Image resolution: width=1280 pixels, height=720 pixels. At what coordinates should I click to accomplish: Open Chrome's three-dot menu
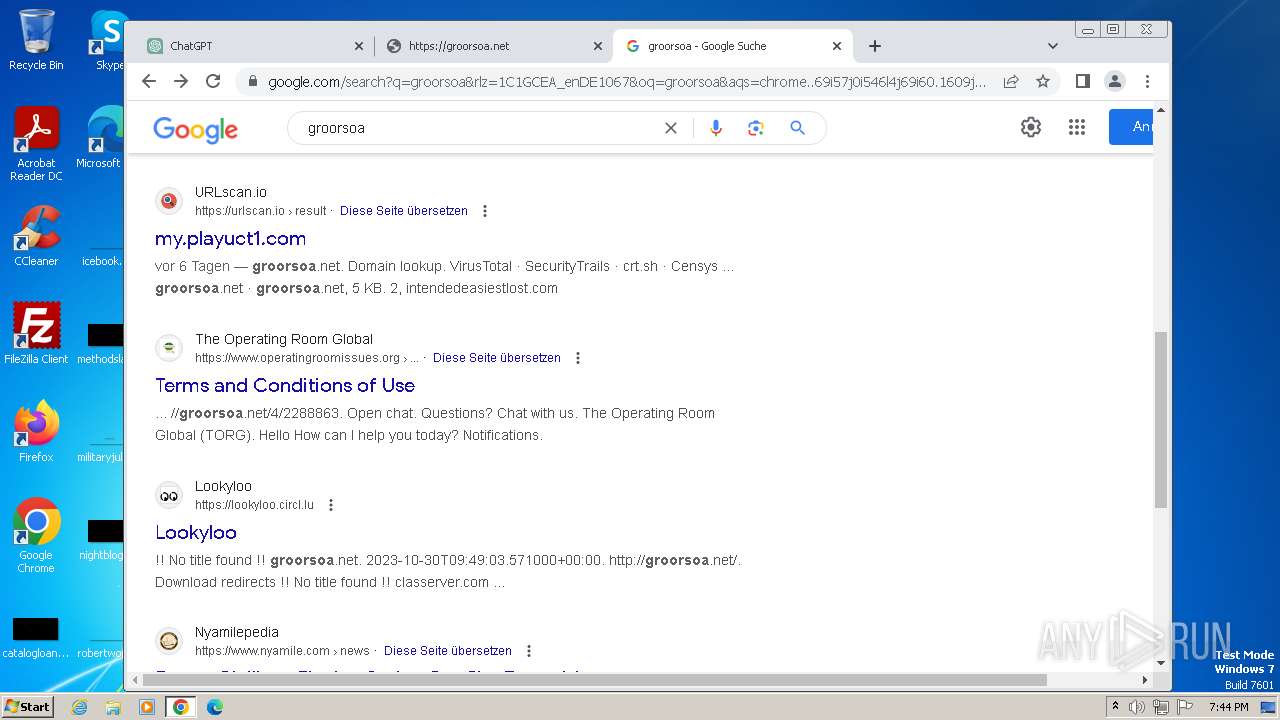click(1147, 81)
